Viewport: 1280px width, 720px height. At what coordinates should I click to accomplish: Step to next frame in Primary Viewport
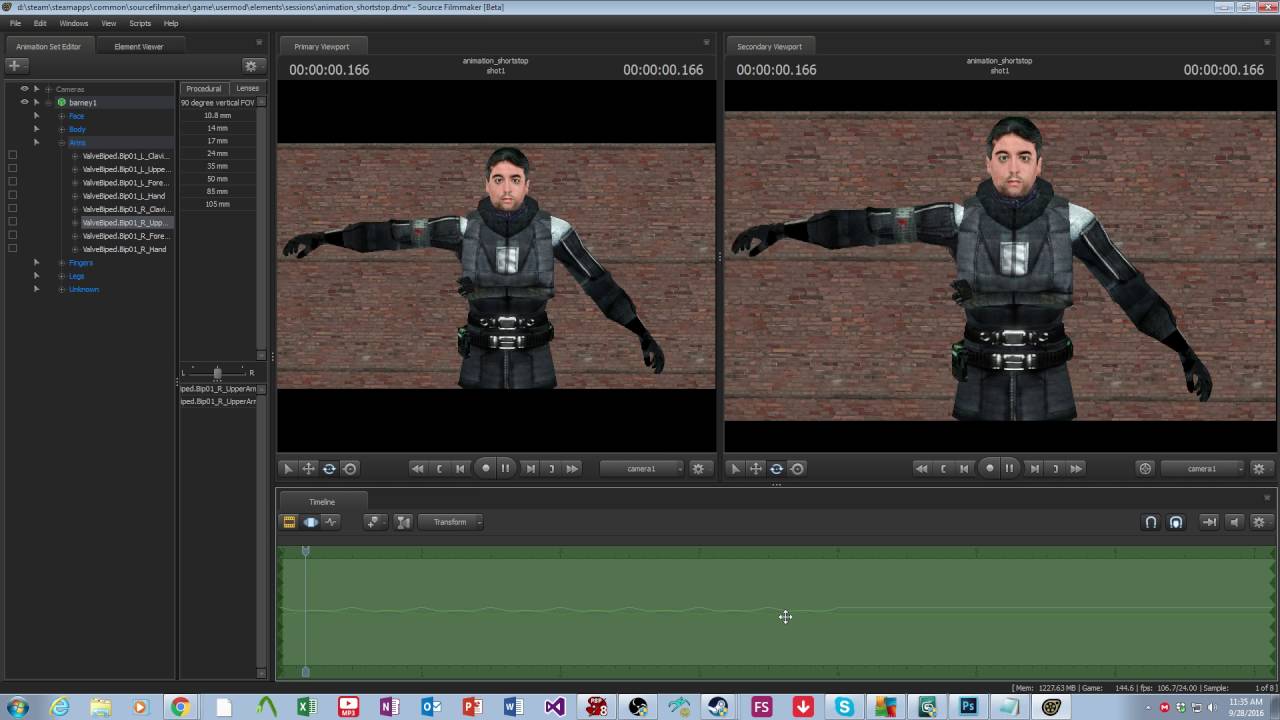click(530, 468)
